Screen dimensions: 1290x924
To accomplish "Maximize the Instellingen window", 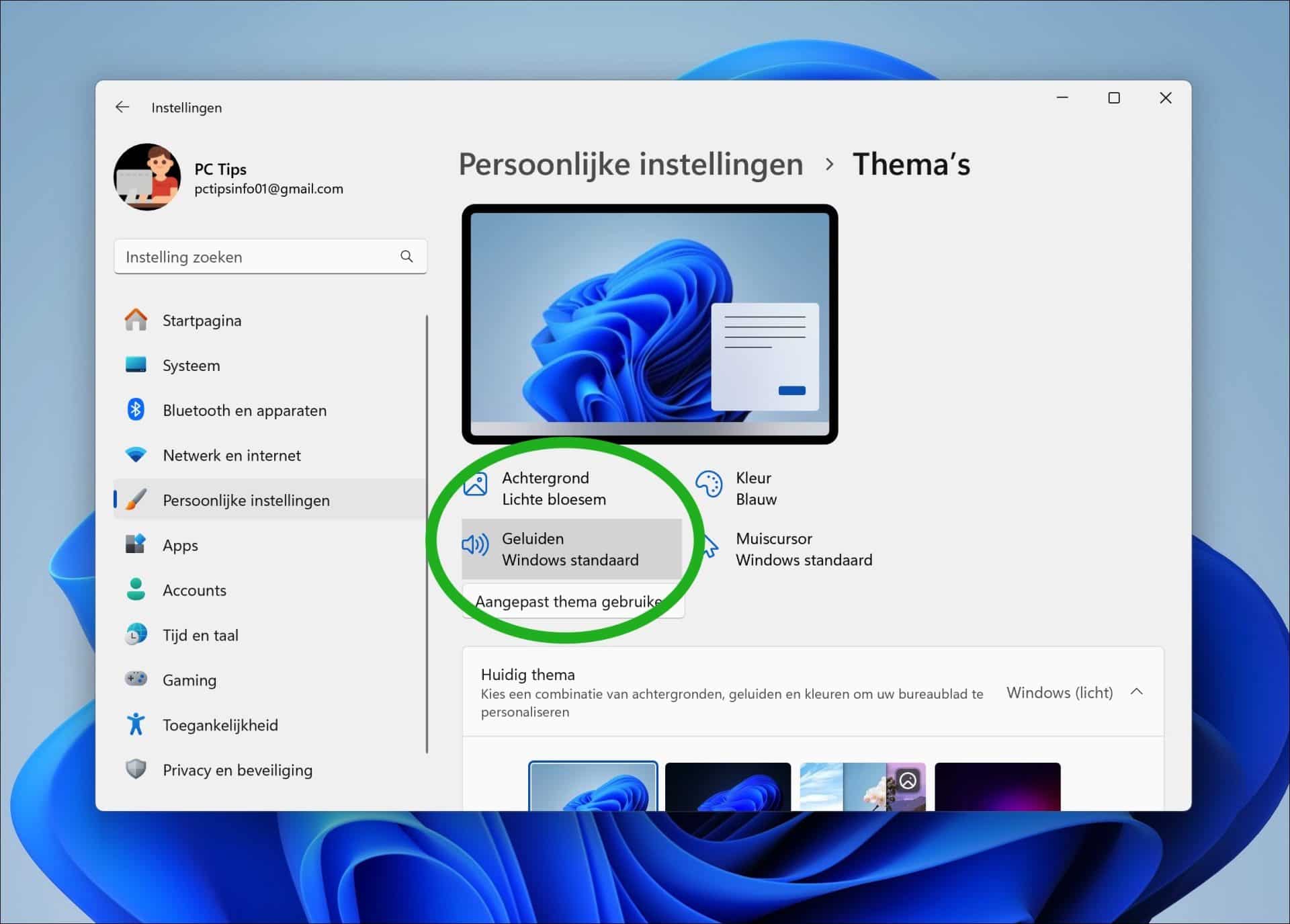I will coord(1114,98).
